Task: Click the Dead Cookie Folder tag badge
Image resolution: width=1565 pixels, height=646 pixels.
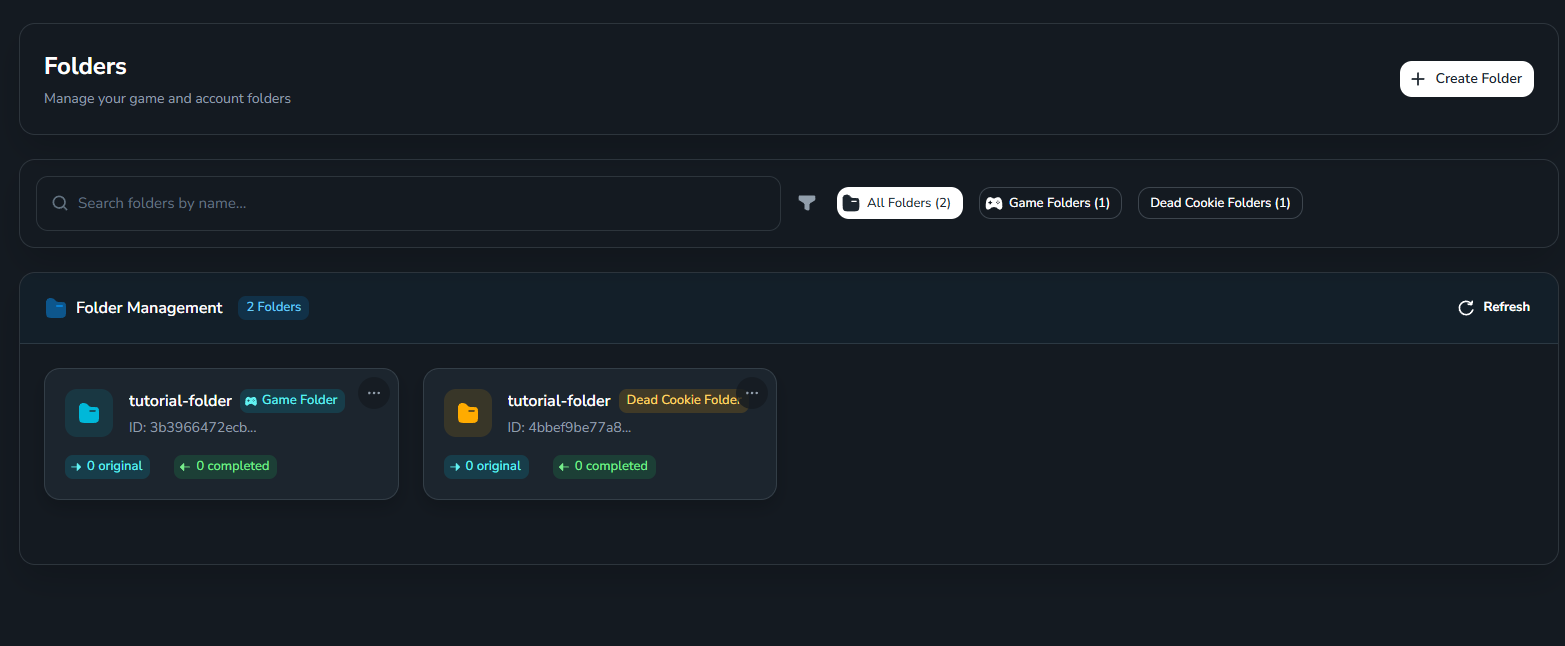Action: pos(684,400)
